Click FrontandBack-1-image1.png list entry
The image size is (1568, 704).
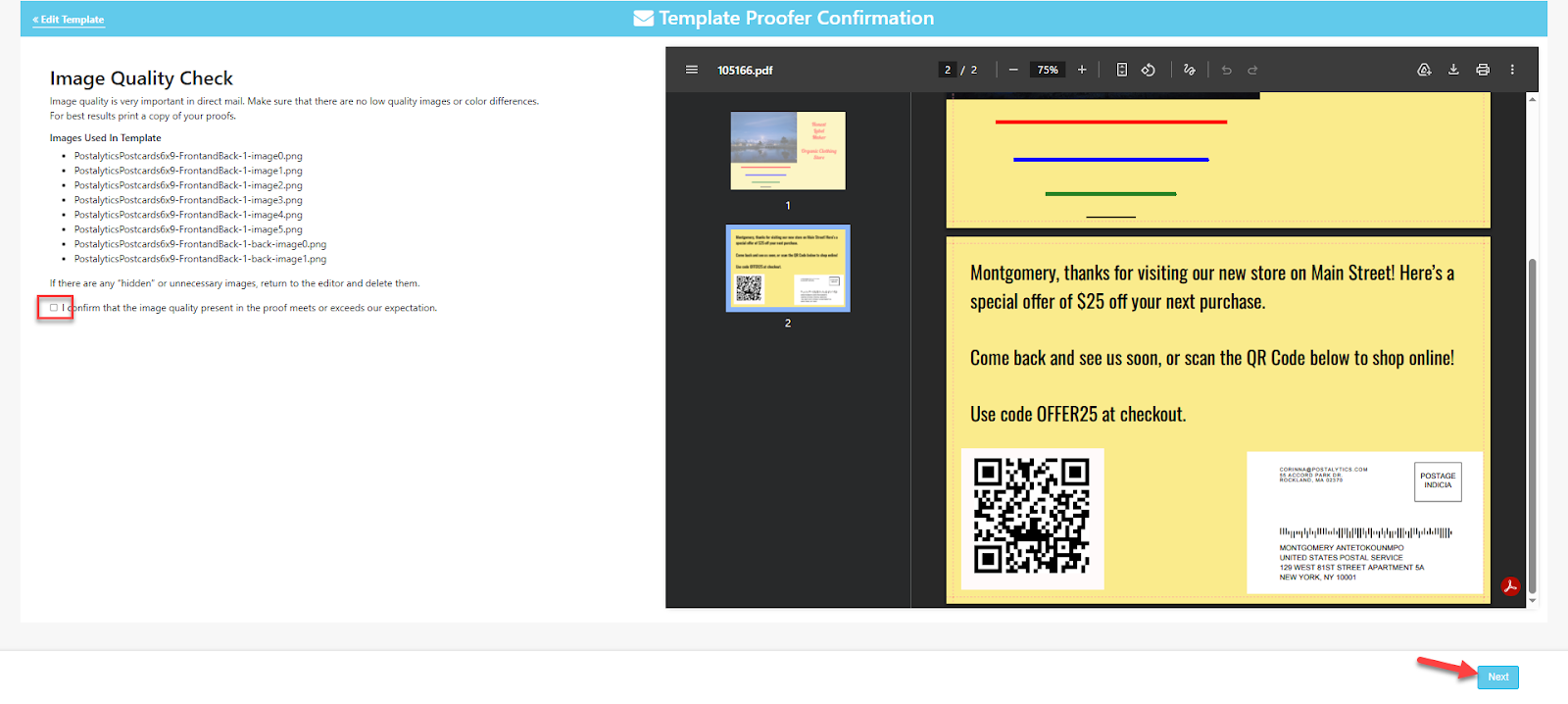(188, 171)
